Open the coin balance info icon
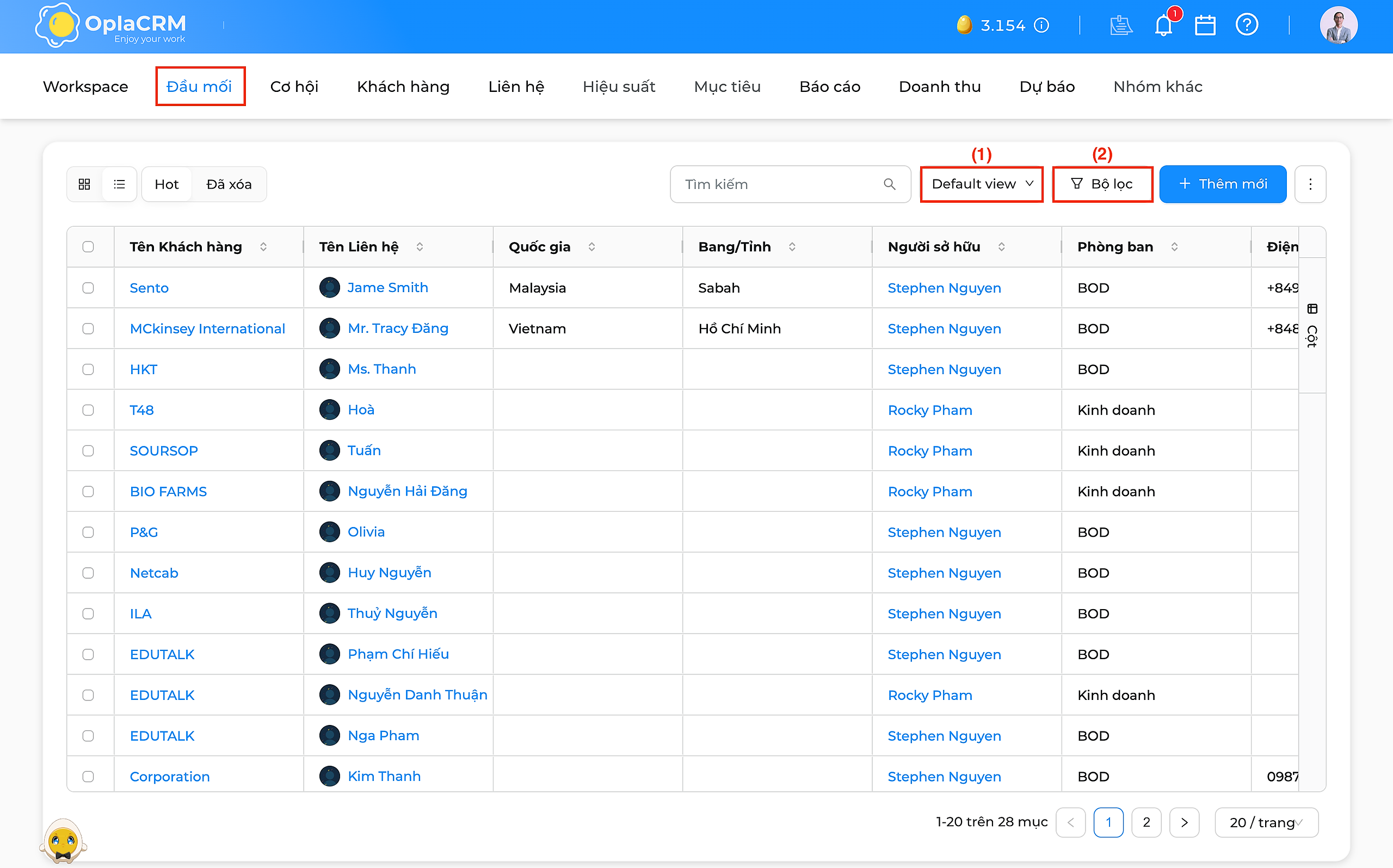 pyautogui.click(x=1041, y=25)
